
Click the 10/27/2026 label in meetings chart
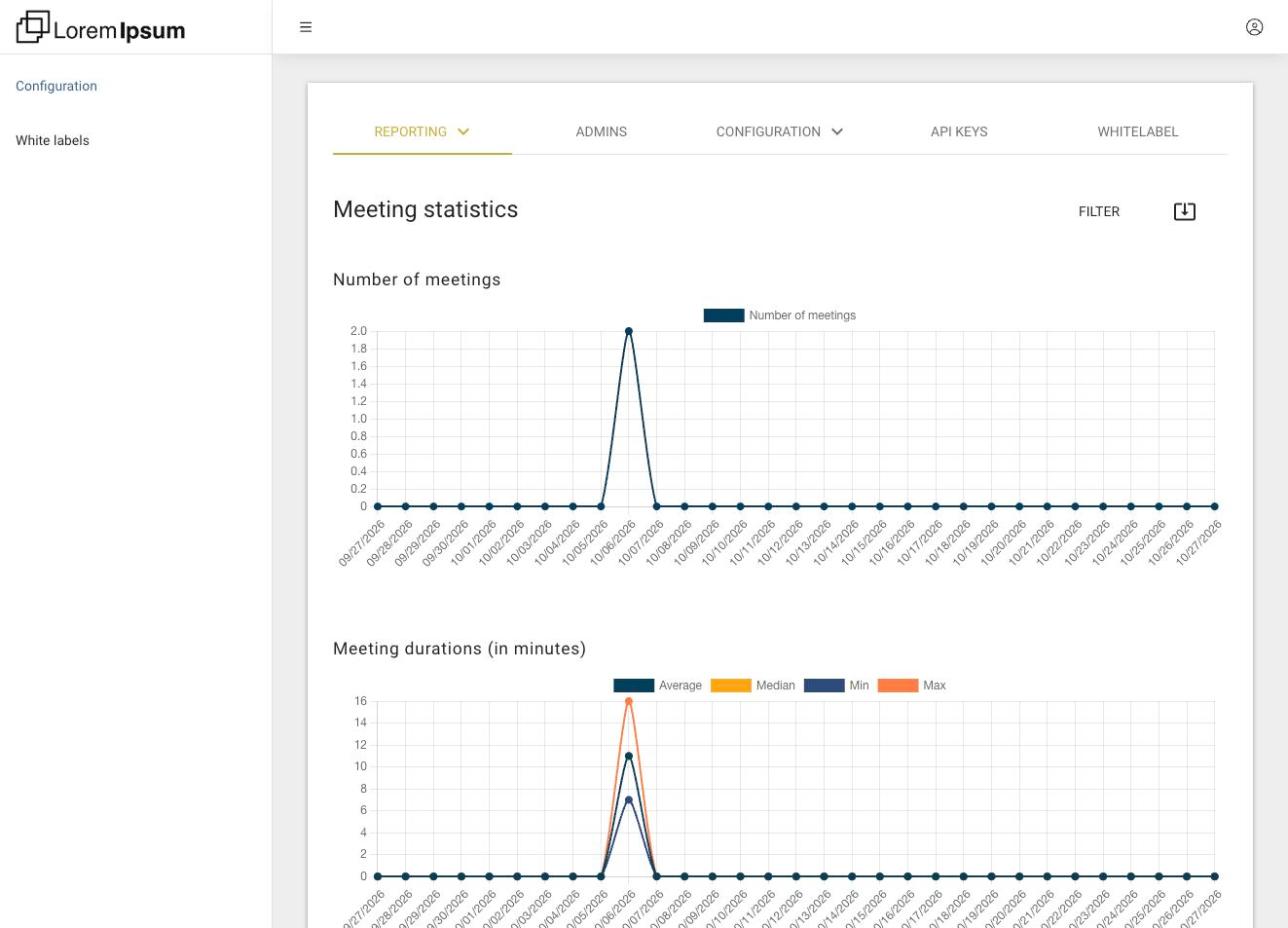(1198, 544)
